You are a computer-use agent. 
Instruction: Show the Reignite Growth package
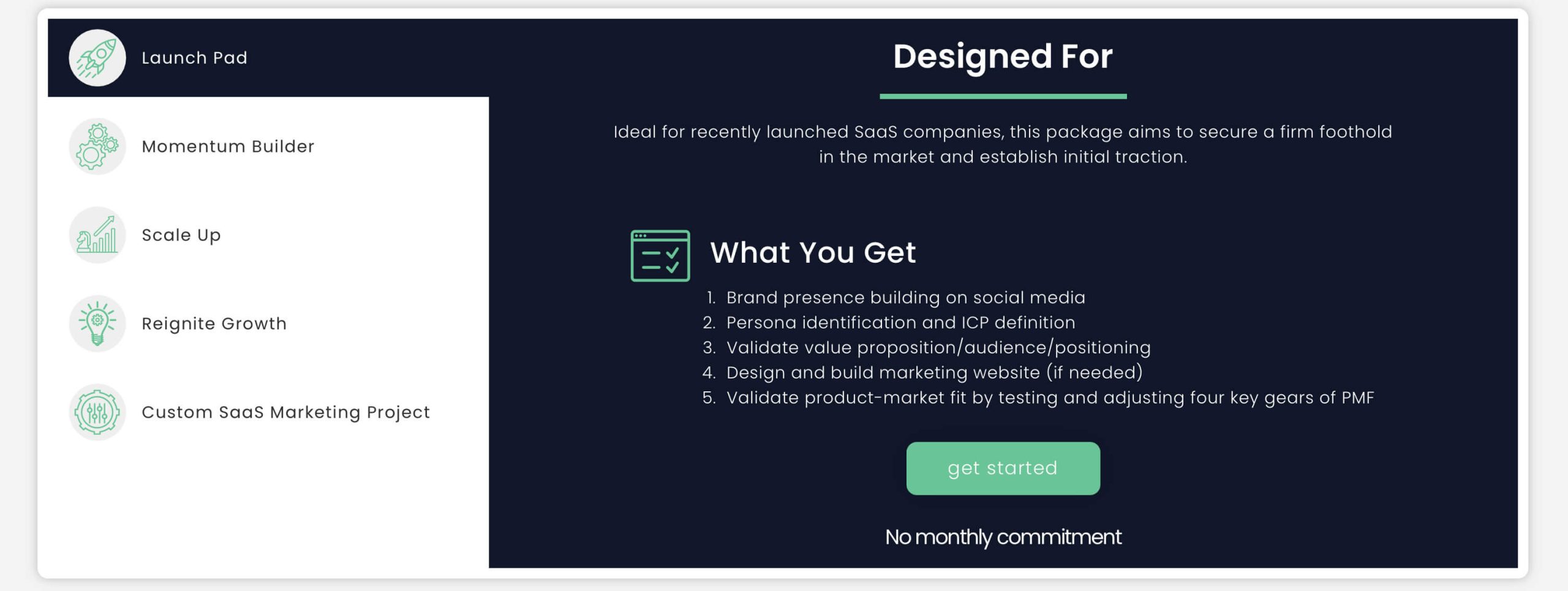(x=268, y=323)
